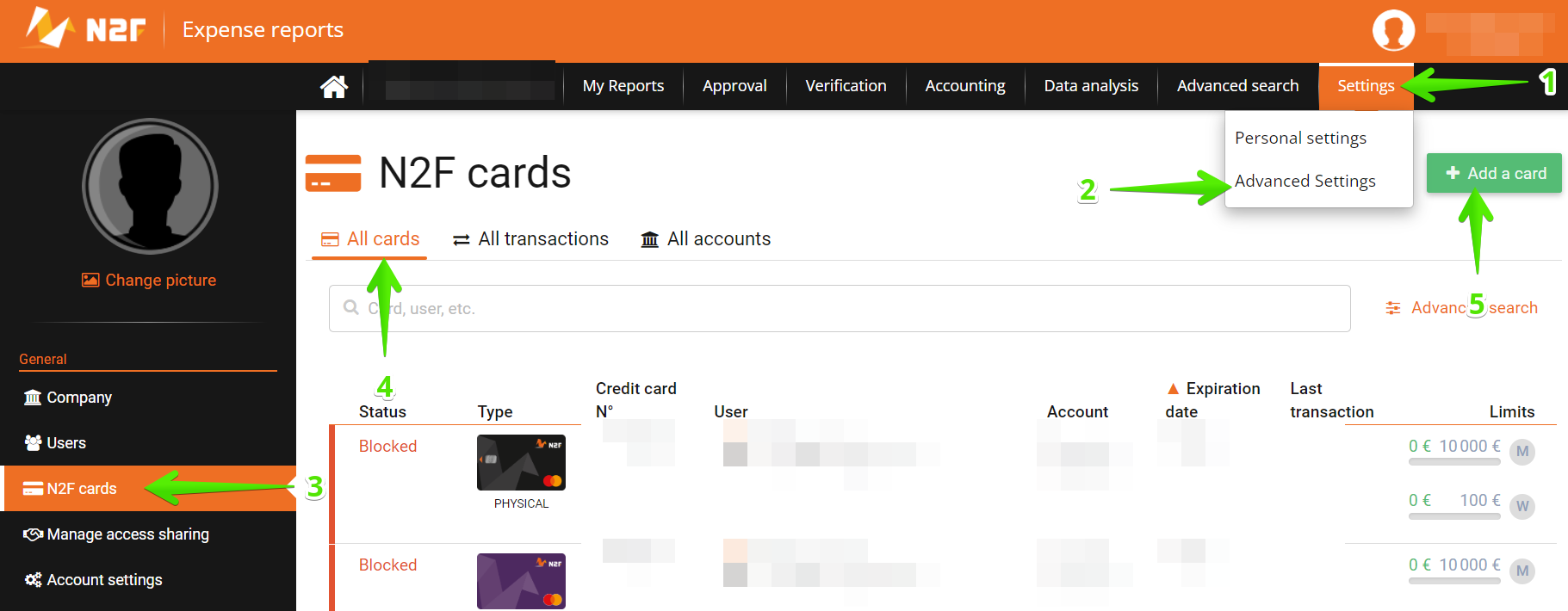Go to the Home icon
The height and width of the screenshot is (611, 1568).
coord(333,86)
